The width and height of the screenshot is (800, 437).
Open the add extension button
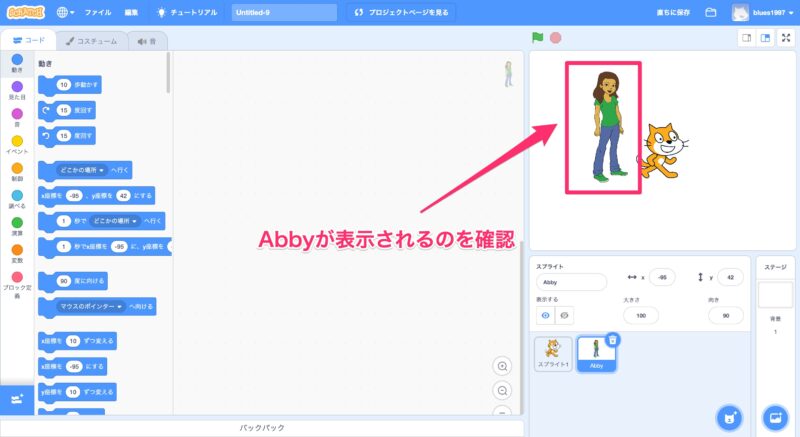click(16, 399)
